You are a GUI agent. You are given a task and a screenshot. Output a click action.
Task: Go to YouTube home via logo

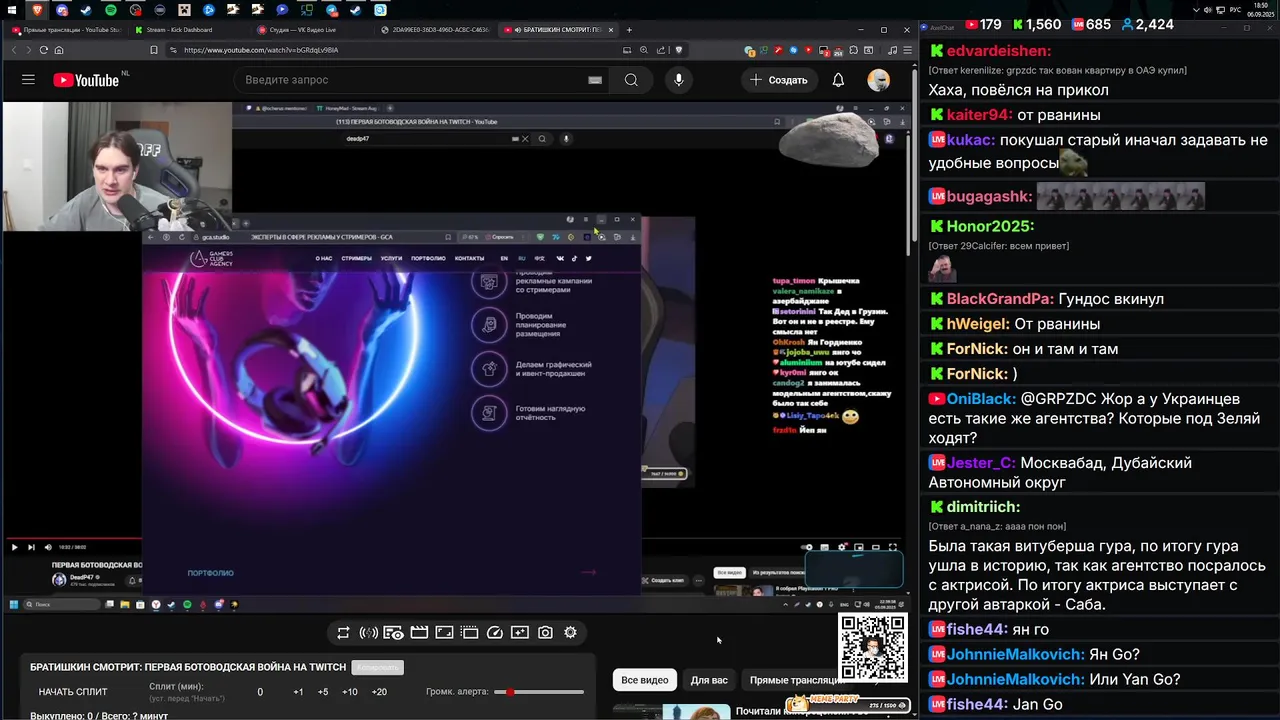point(86,80)
